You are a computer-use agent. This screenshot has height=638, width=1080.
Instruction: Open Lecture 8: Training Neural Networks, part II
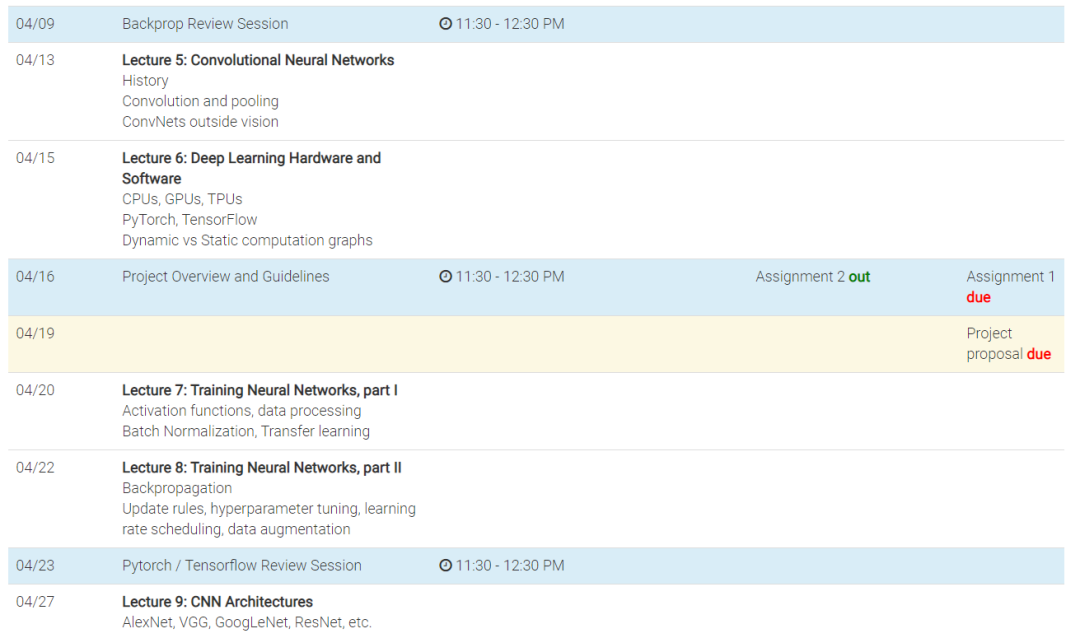pos(262,468)
